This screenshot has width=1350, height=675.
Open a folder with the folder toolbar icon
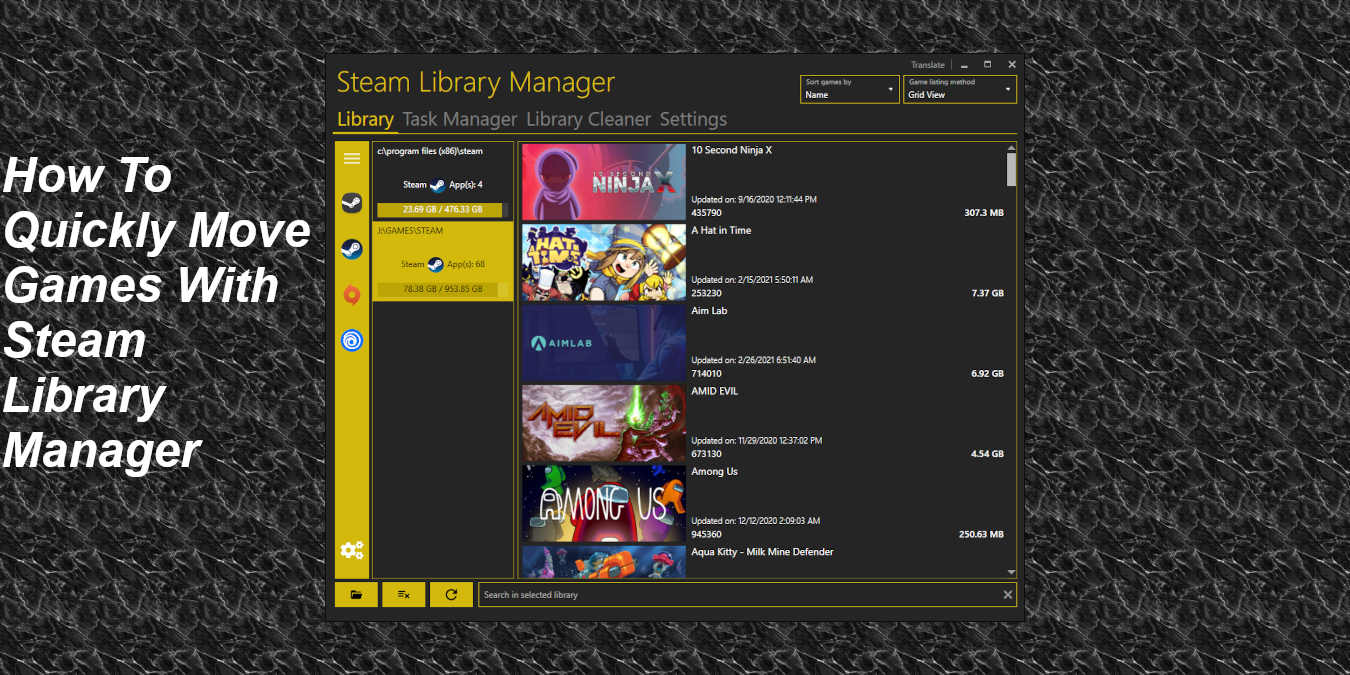pos(356,594)
